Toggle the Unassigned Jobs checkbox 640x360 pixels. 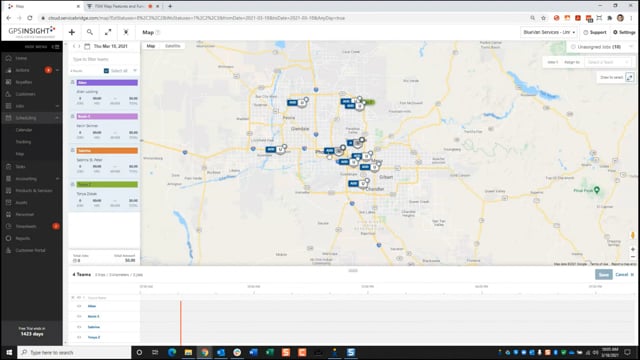click(x=573, y=47)
